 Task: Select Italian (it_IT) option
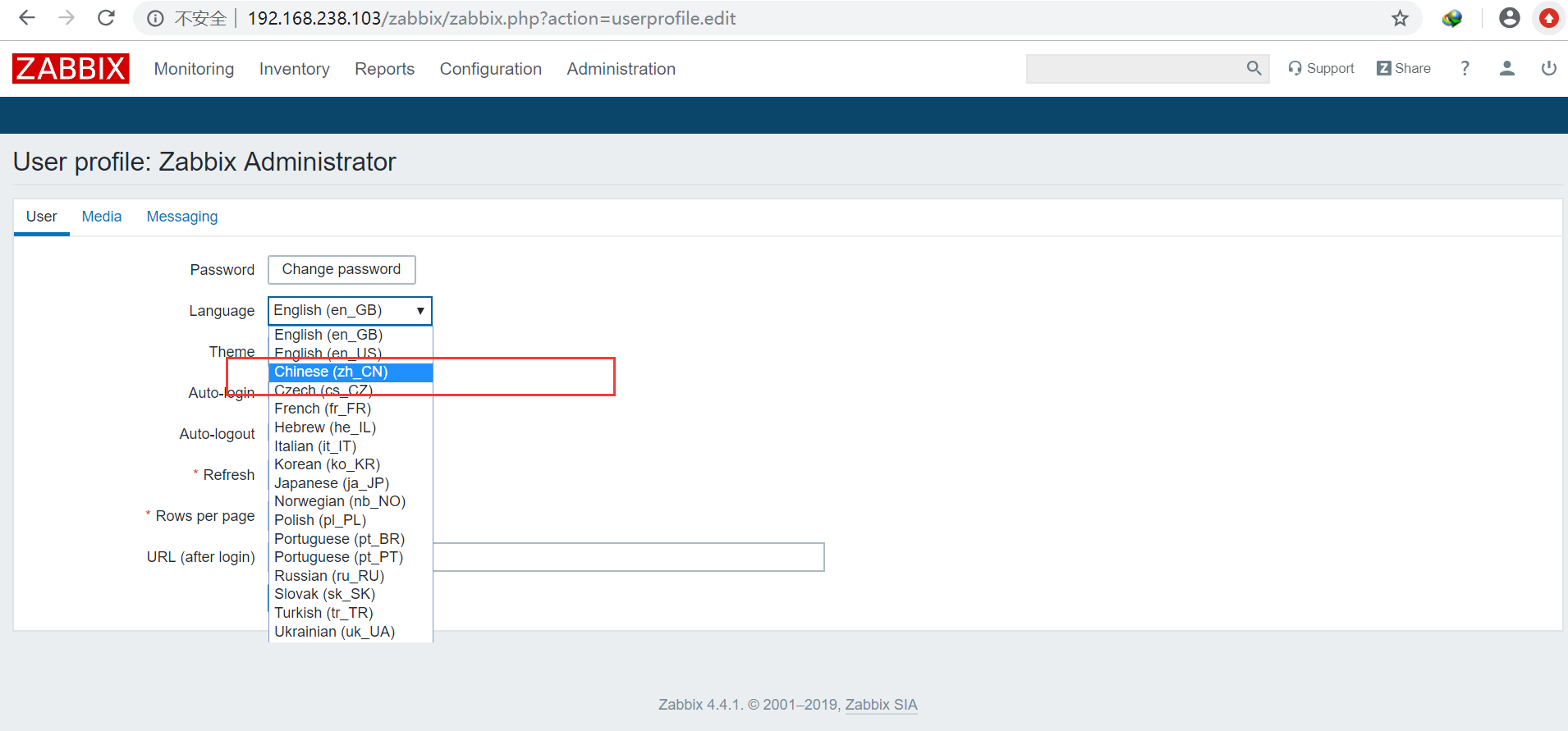pos(351,446)
